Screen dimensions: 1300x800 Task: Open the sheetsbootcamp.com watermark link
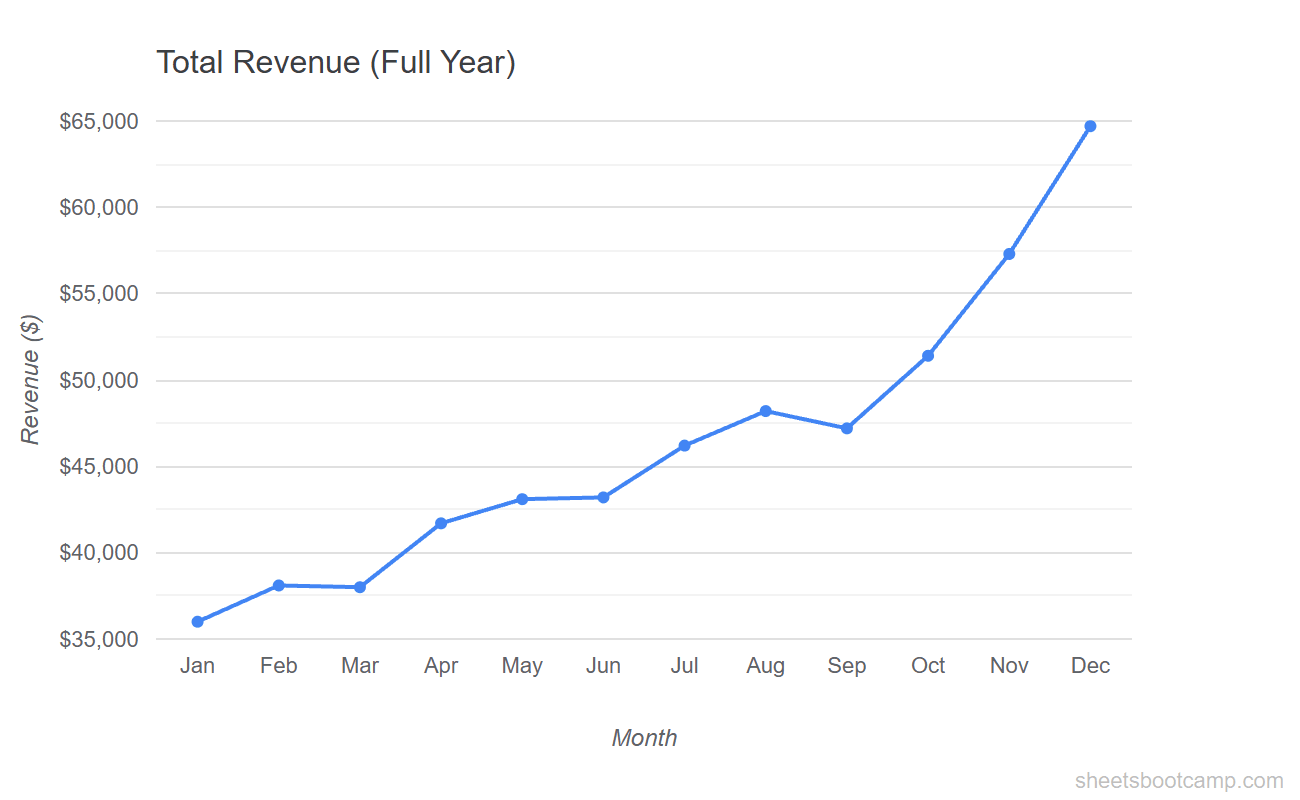coord(1176,782)
